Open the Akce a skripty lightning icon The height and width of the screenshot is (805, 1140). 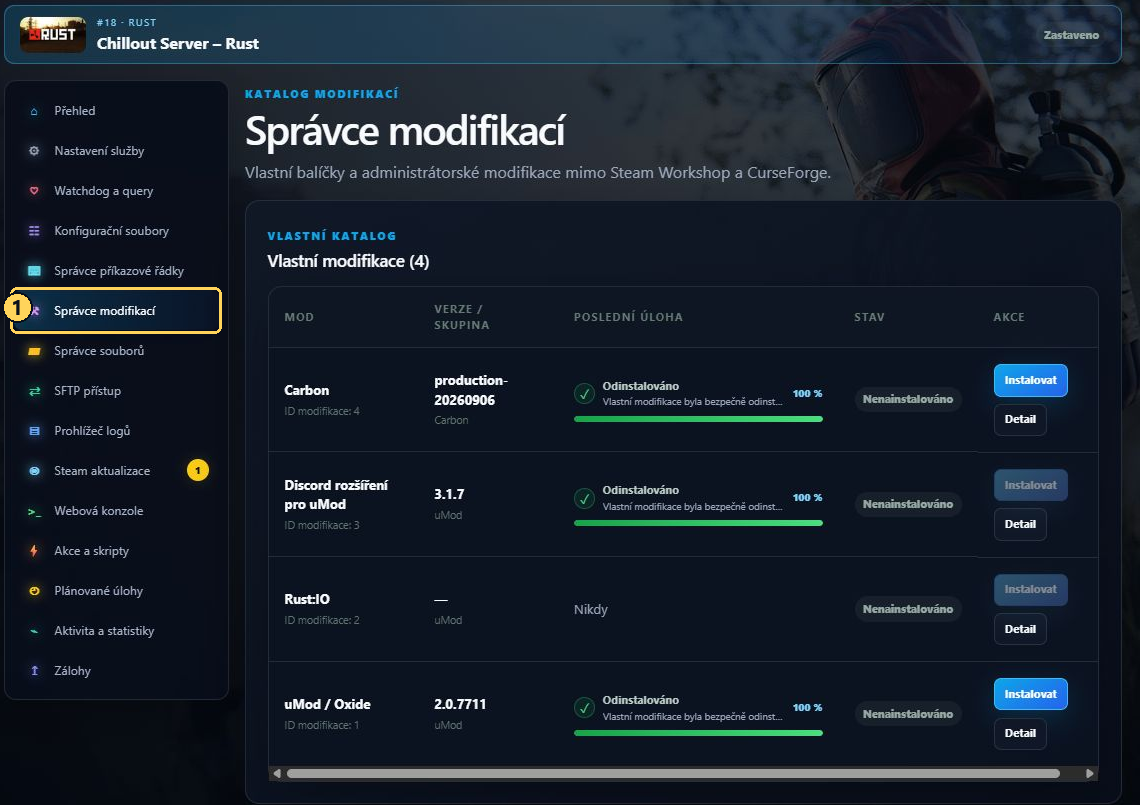(x=33, y=550)
